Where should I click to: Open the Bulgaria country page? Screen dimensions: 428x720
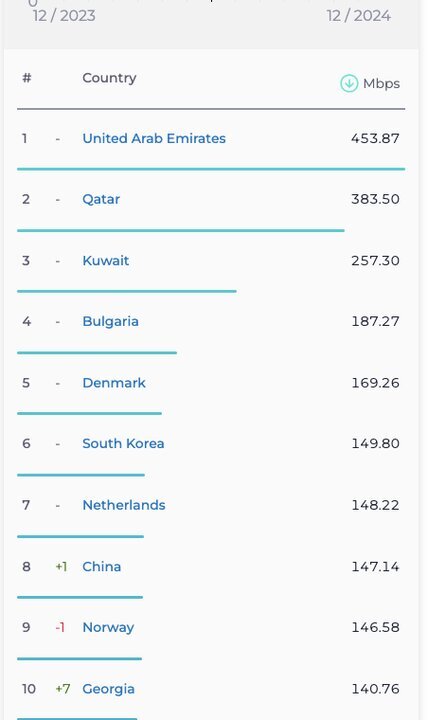[110, 321]
